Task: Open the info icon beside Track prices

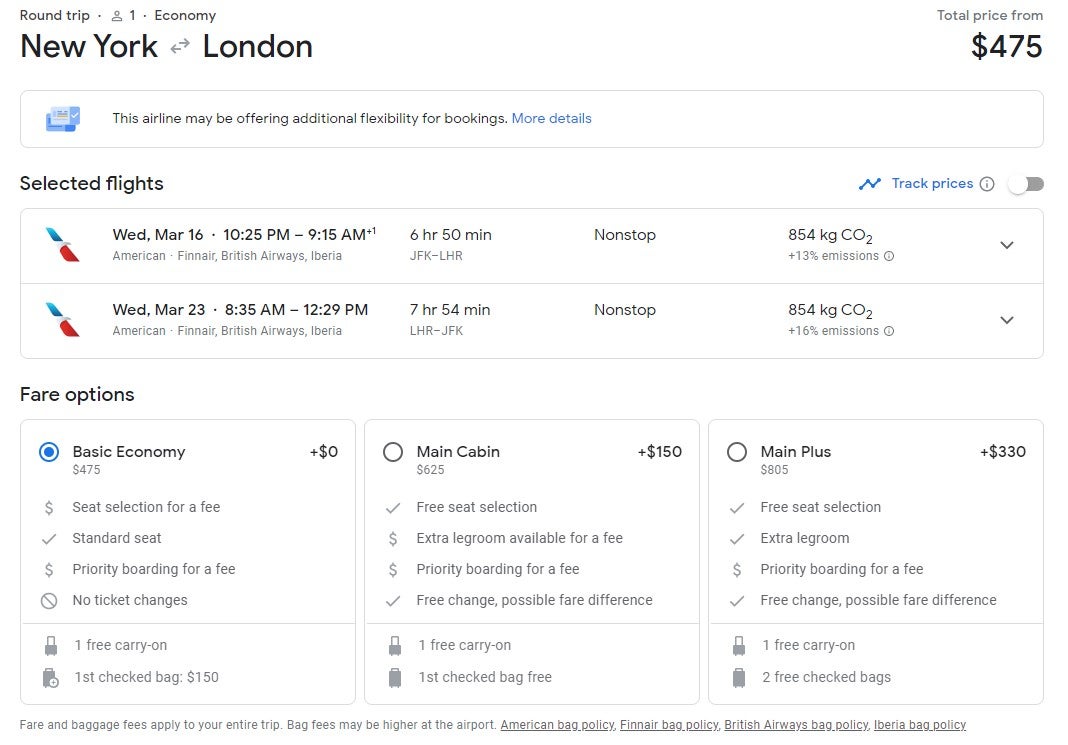Action: (988, 183)
